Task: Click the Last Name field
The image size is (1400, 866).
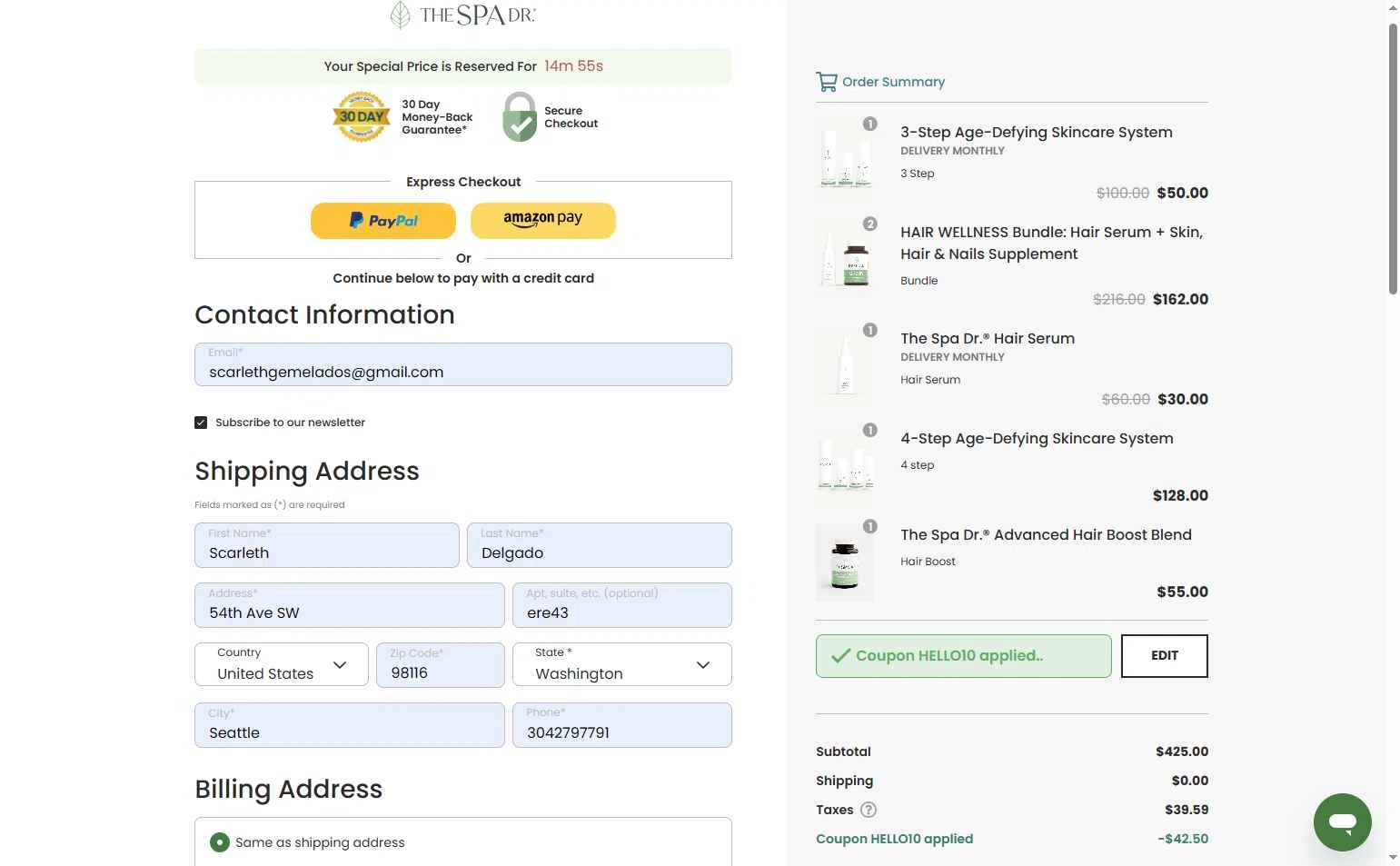Action: click(x=600, y=545)
